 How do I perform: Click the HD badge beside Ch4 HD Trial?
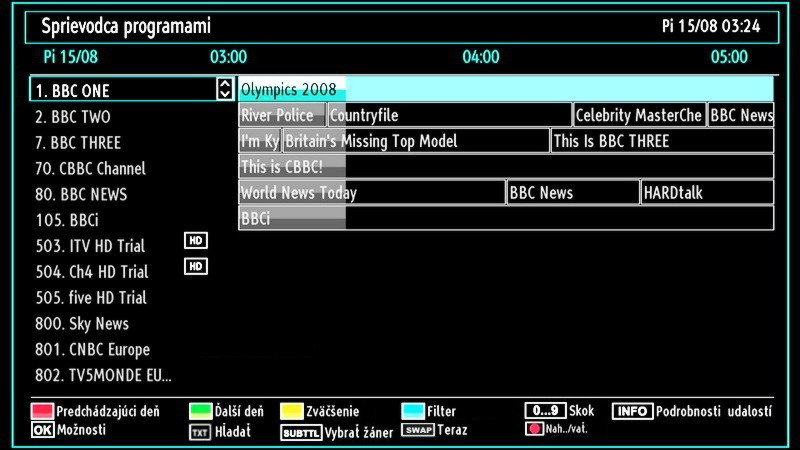click(x=196, y=266)
